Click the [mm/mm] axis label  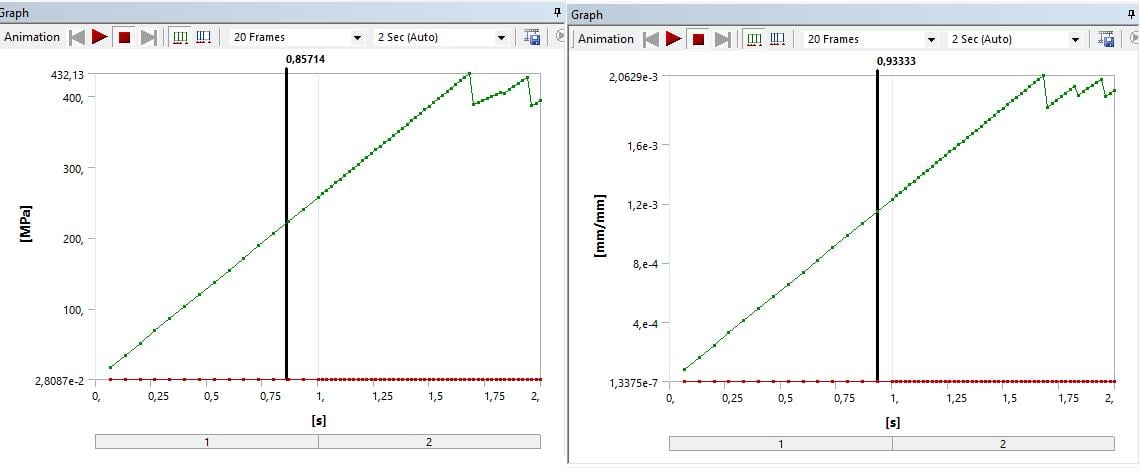600,226
